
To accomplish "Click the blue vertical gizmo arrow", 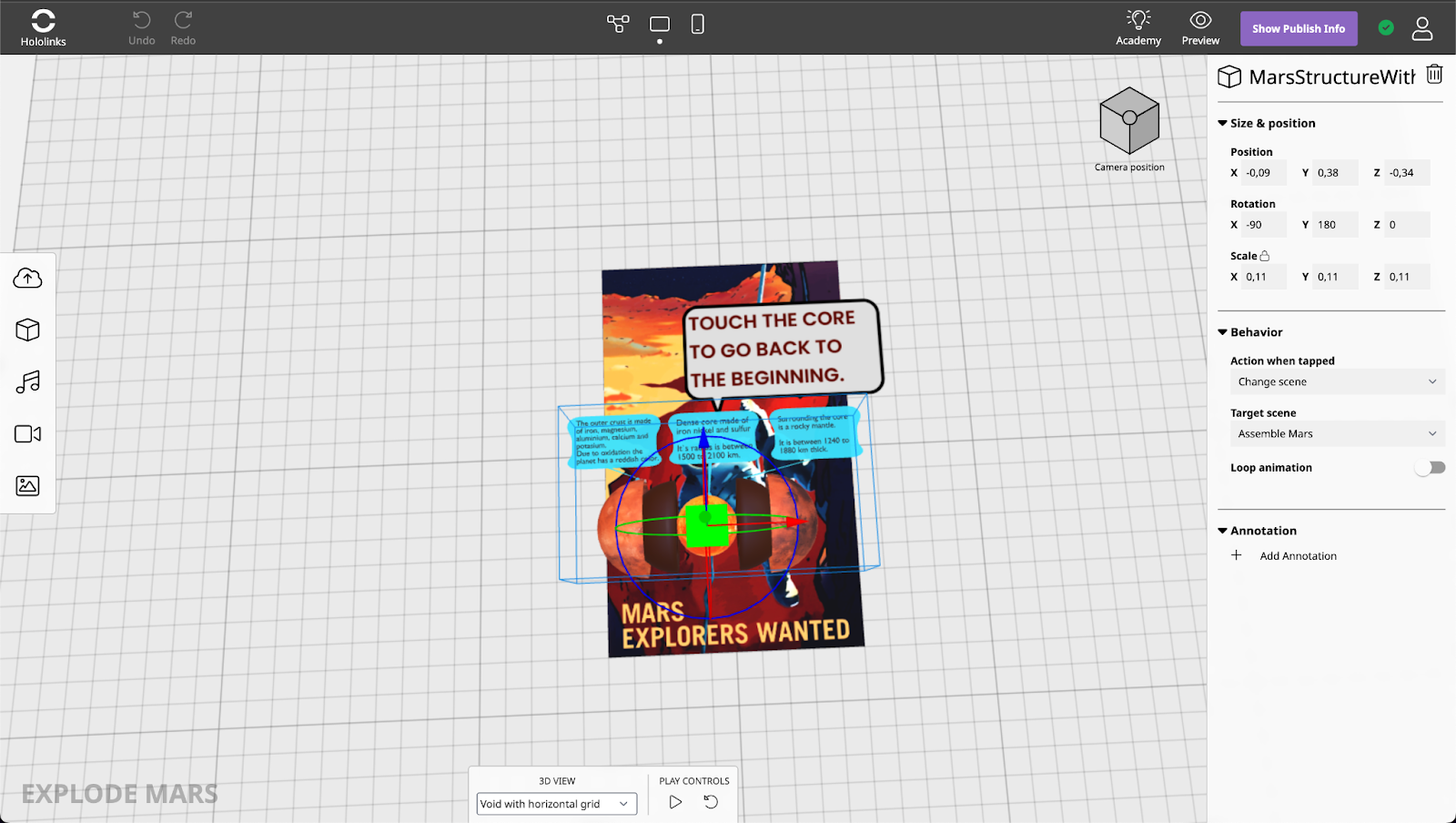I will (703, 439).
